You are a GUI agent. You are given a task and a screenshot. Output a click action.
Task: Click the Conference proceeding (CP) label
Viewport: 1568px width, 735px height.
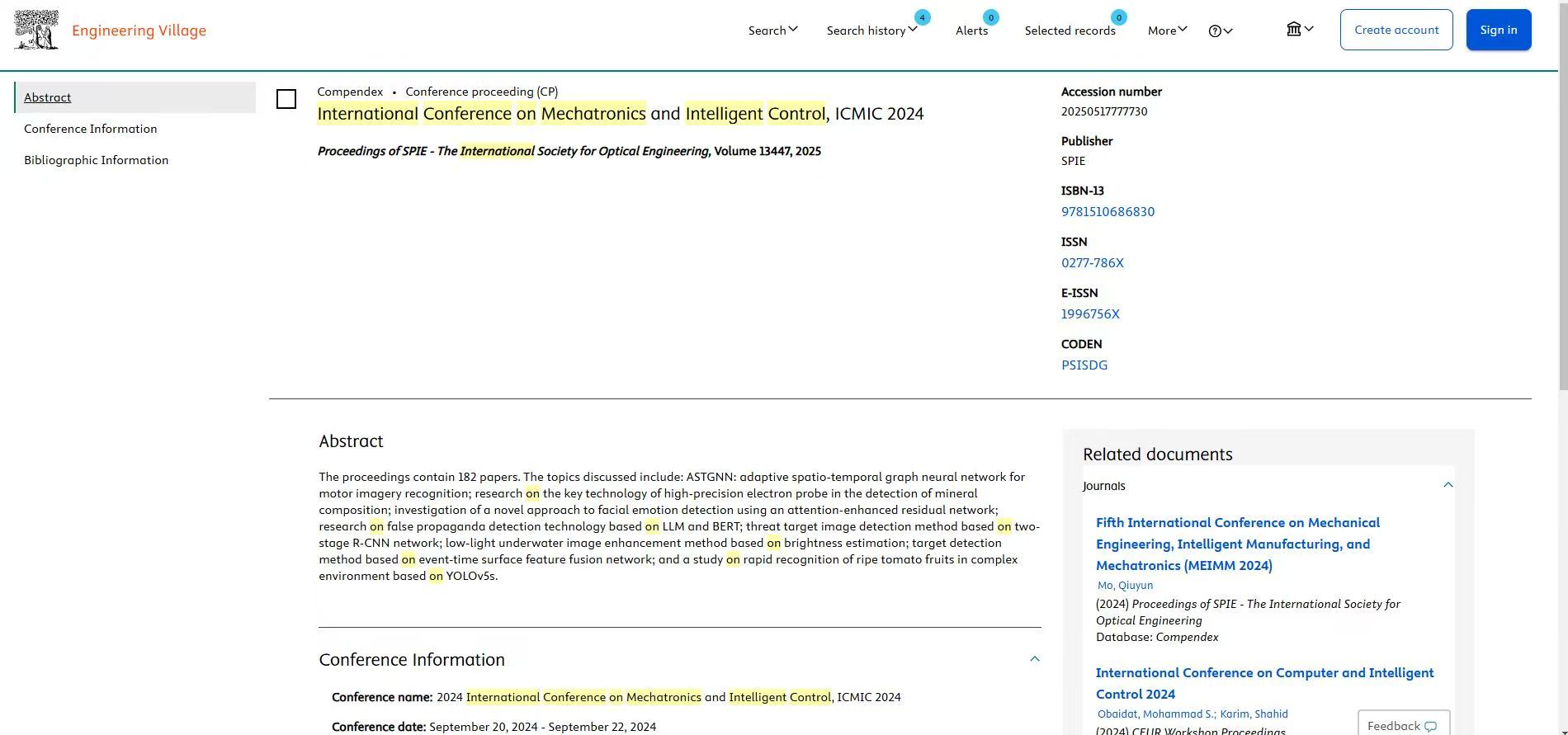click(482, 92)
